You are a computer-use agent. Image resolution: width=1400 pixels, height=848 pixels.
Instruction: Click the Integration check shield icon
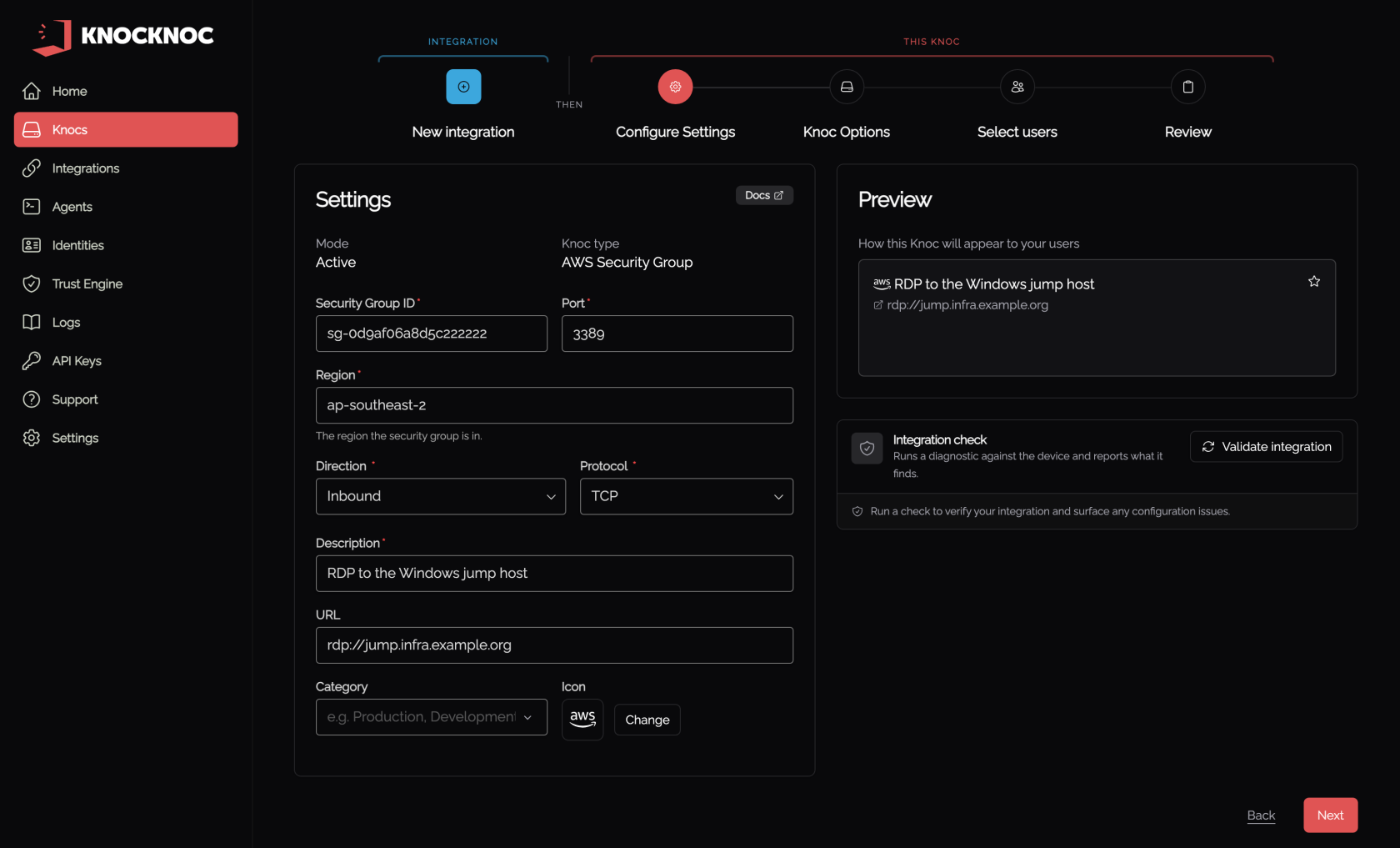tap(867, 448)
